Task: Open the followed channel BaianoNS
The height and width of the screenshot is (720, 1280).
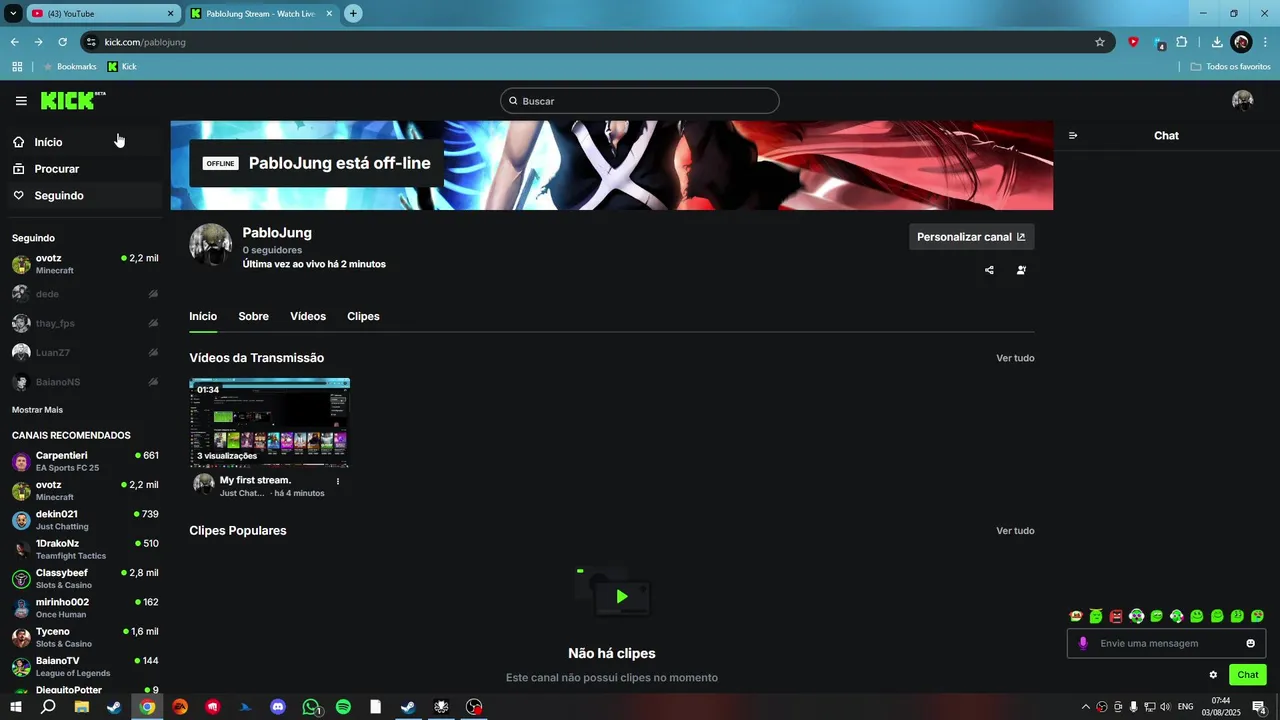Action: click(86, 382)
